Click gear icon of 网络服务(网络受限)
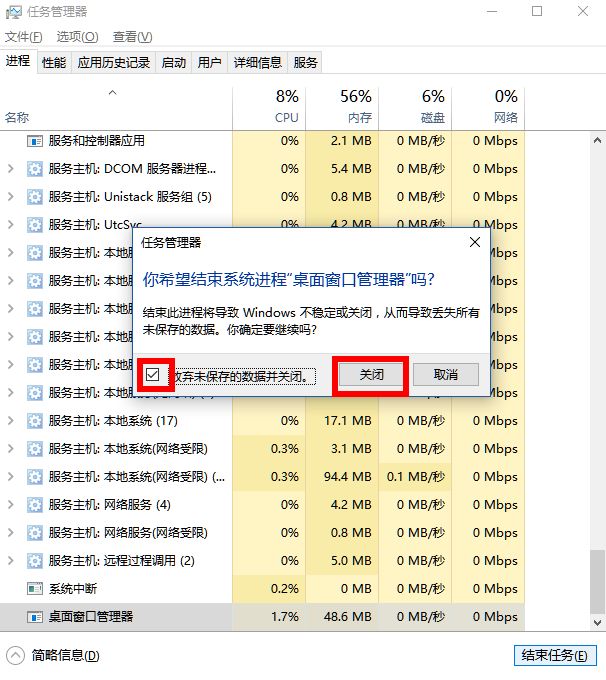 (35, 533)
